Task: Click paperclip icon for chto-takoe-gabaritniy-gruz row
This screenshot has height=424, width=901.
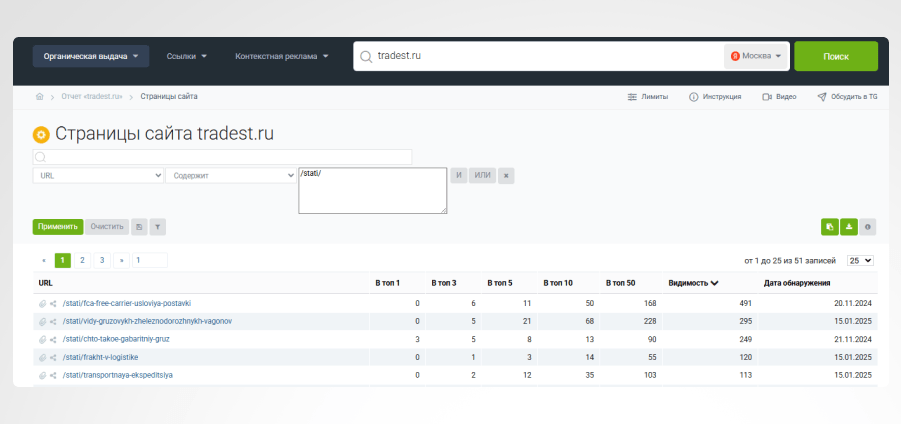Action: pyautogui.click(x=42, y=340)
